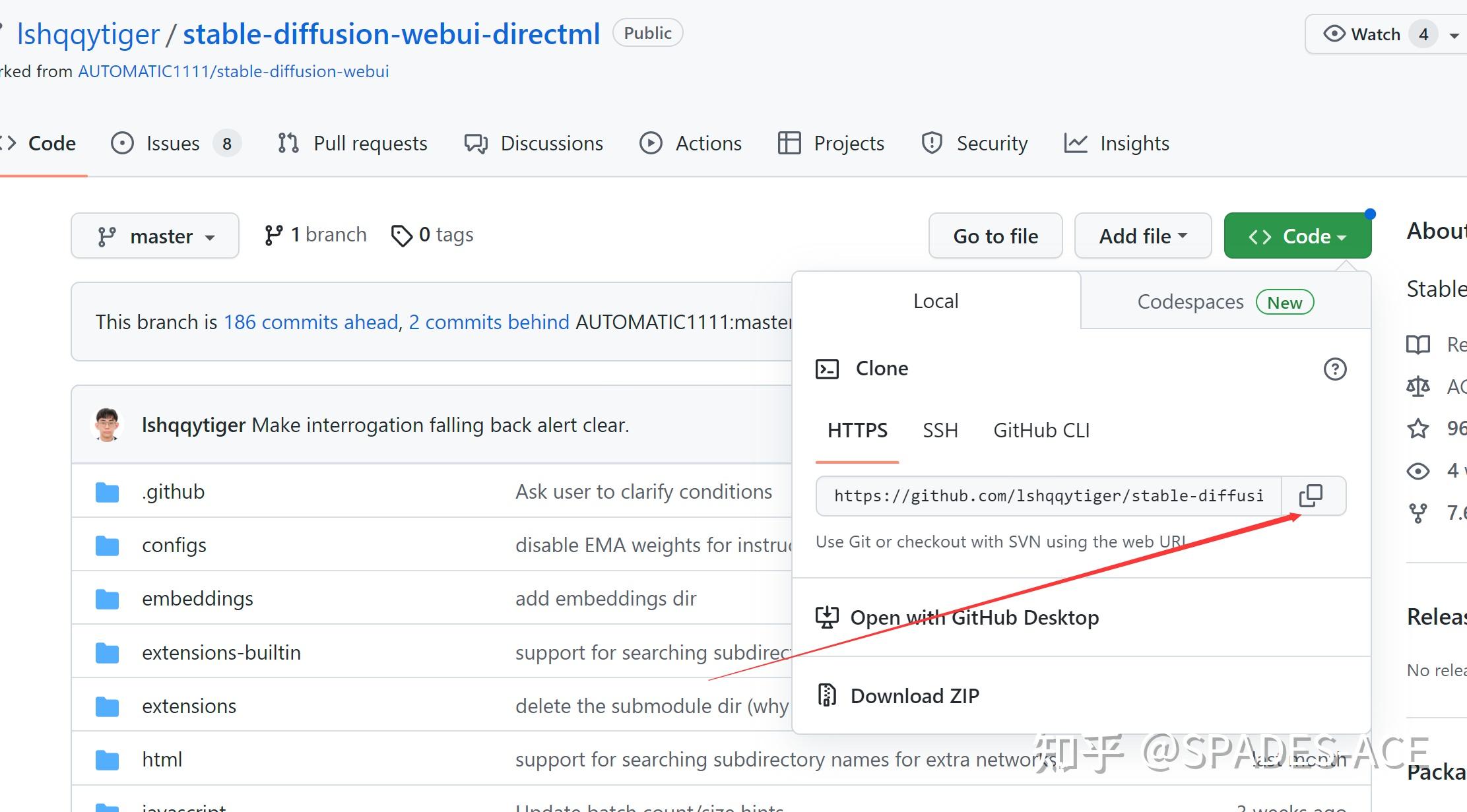
Task: Click the Clone terminal icon
Action: [827, 368]
